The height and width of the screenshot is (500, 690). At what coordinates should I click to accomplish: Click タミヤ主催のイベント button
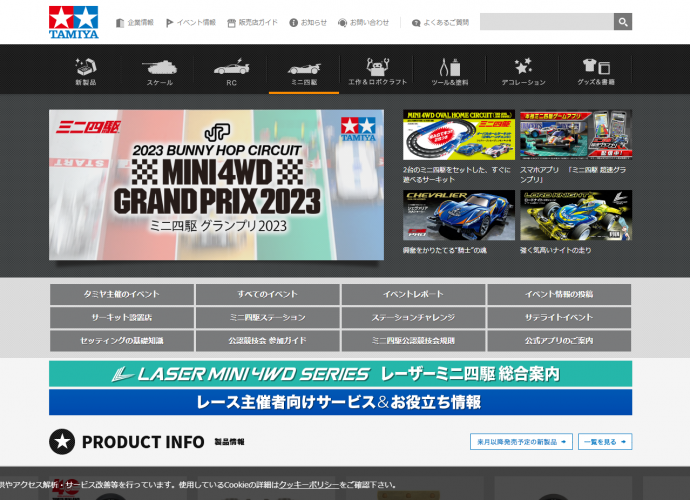122,294
